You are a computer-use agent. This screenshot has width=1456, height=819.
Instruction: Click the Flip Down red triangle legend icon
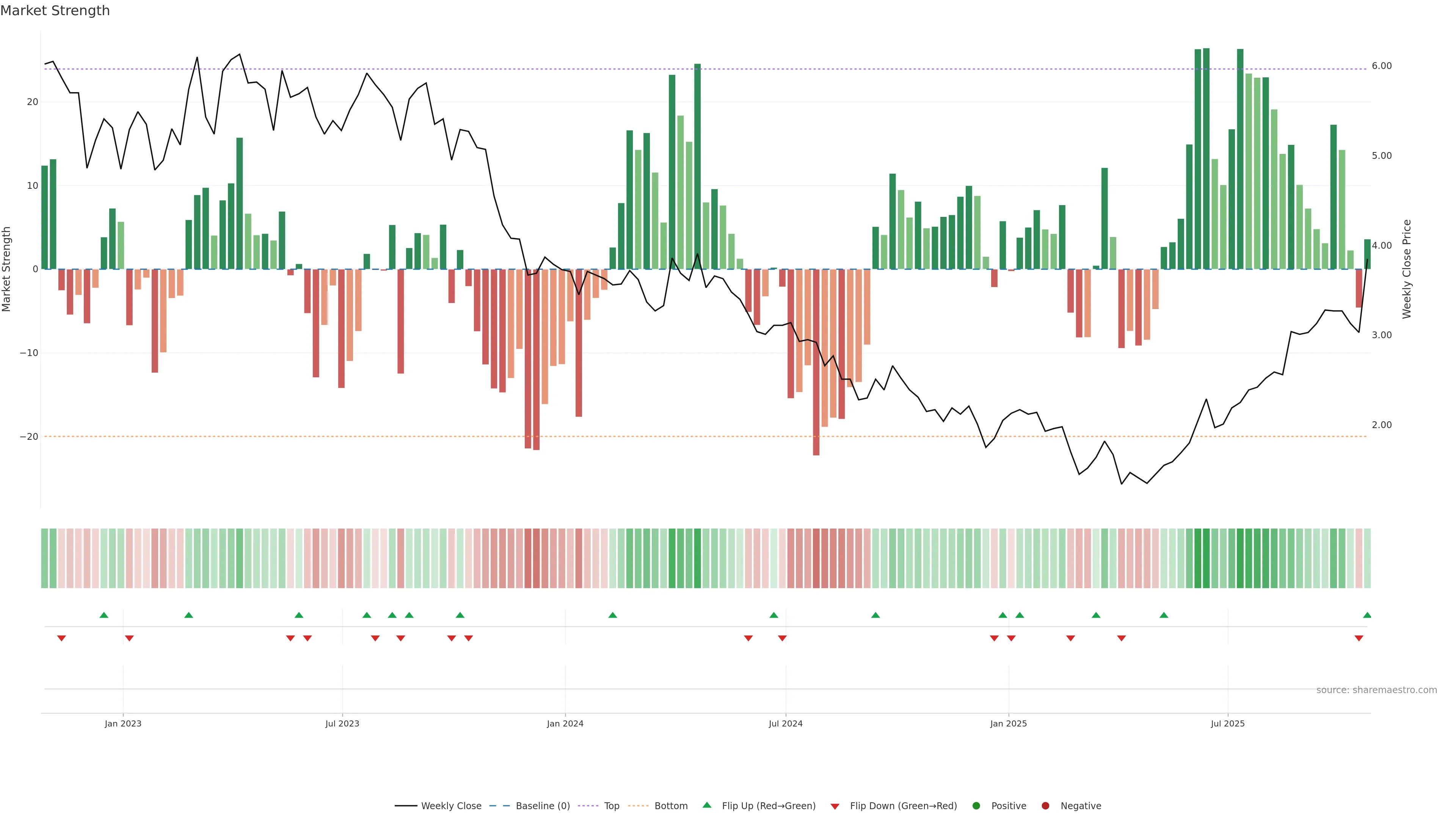[835, 806]
